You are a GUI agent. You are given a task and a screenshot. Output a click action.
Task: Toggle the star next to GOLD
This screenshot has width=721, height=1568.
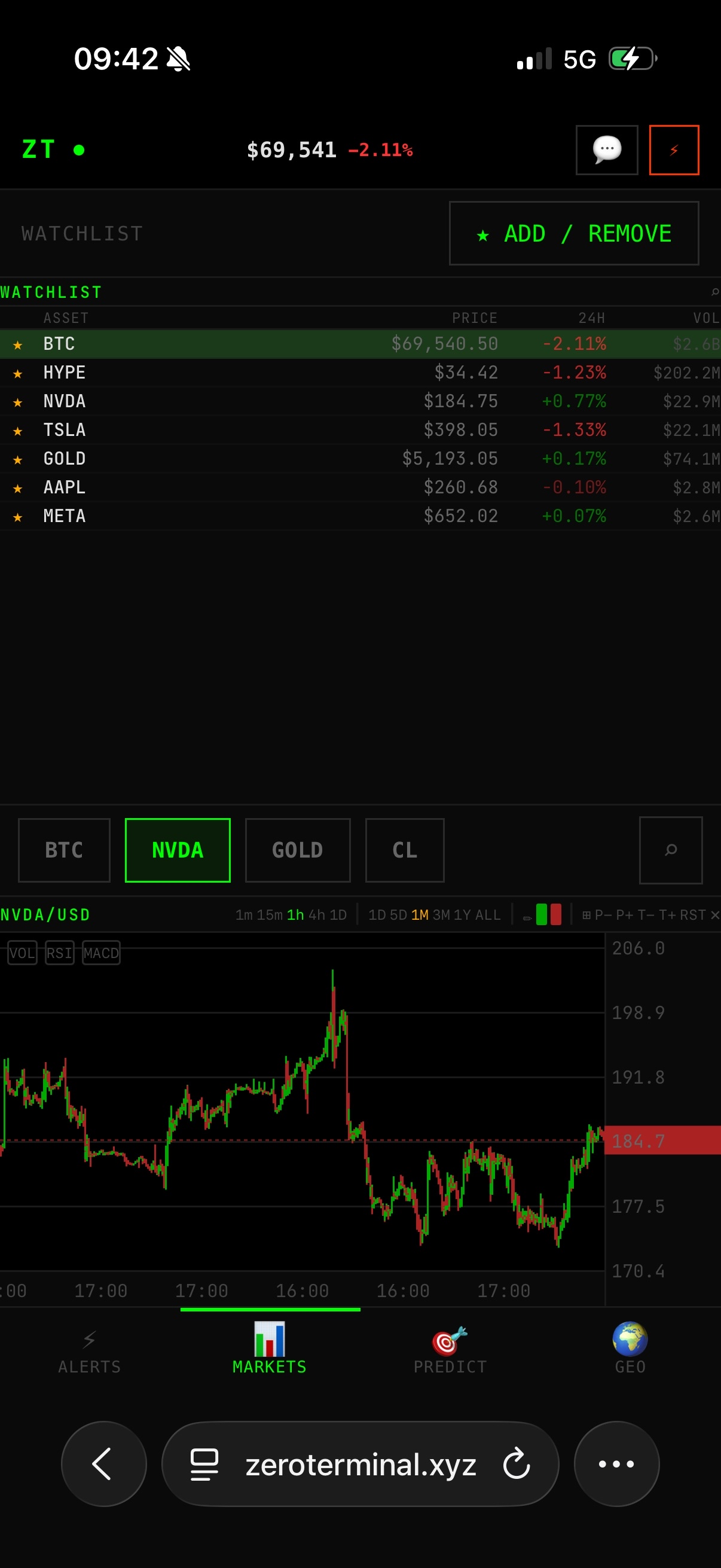(18, 459)
